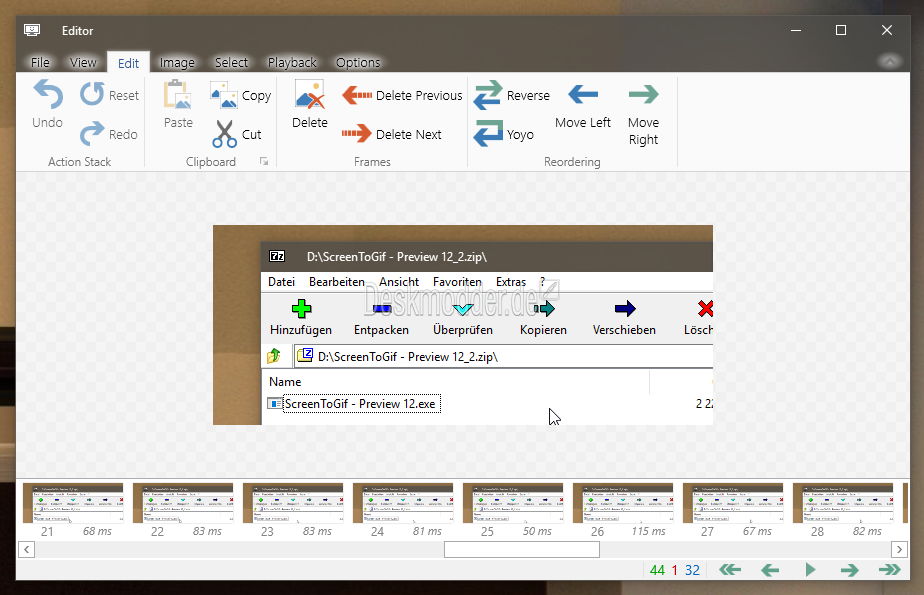Screen dimensions: 924x595
Task: Open the Select tab
Action: (x=231, y=62)
